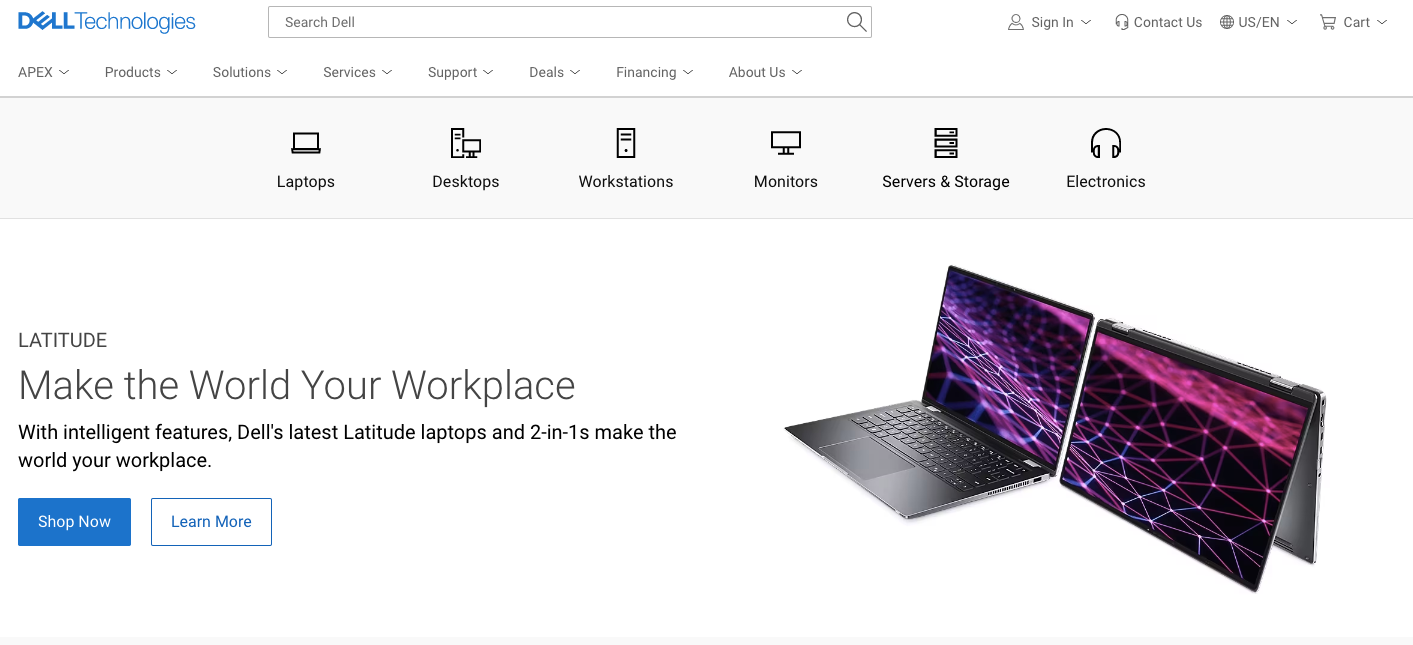Go to the Dell Technologies logo
This screenshot has width=1413, height=645.
coord(107,21)
